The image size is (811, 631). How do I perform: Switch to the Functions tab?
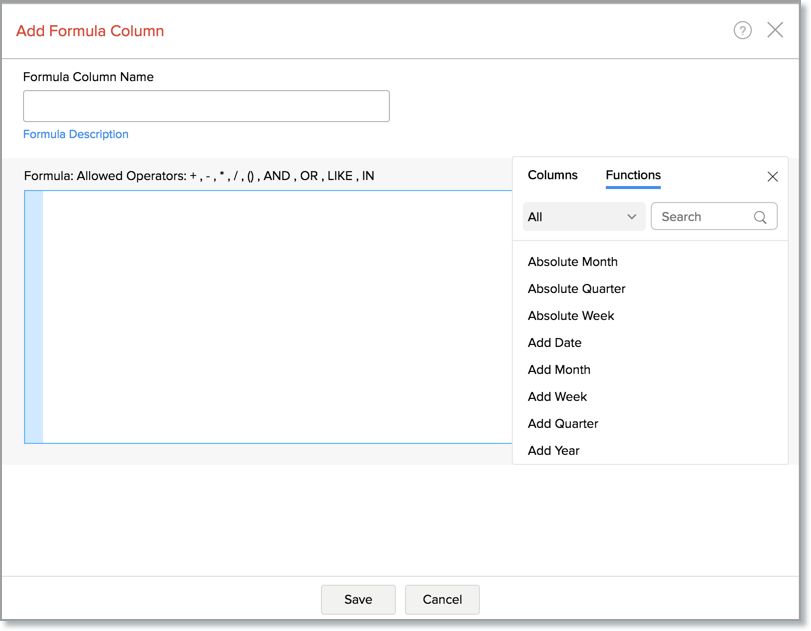(633, 175)
